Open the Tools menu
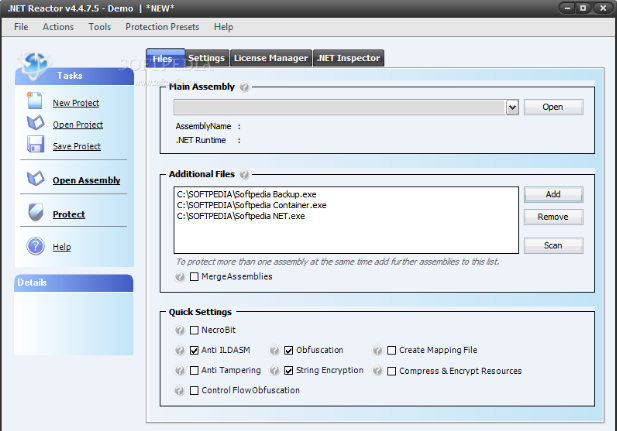This screenshot has width=617, height=431. tap(100, 27)
